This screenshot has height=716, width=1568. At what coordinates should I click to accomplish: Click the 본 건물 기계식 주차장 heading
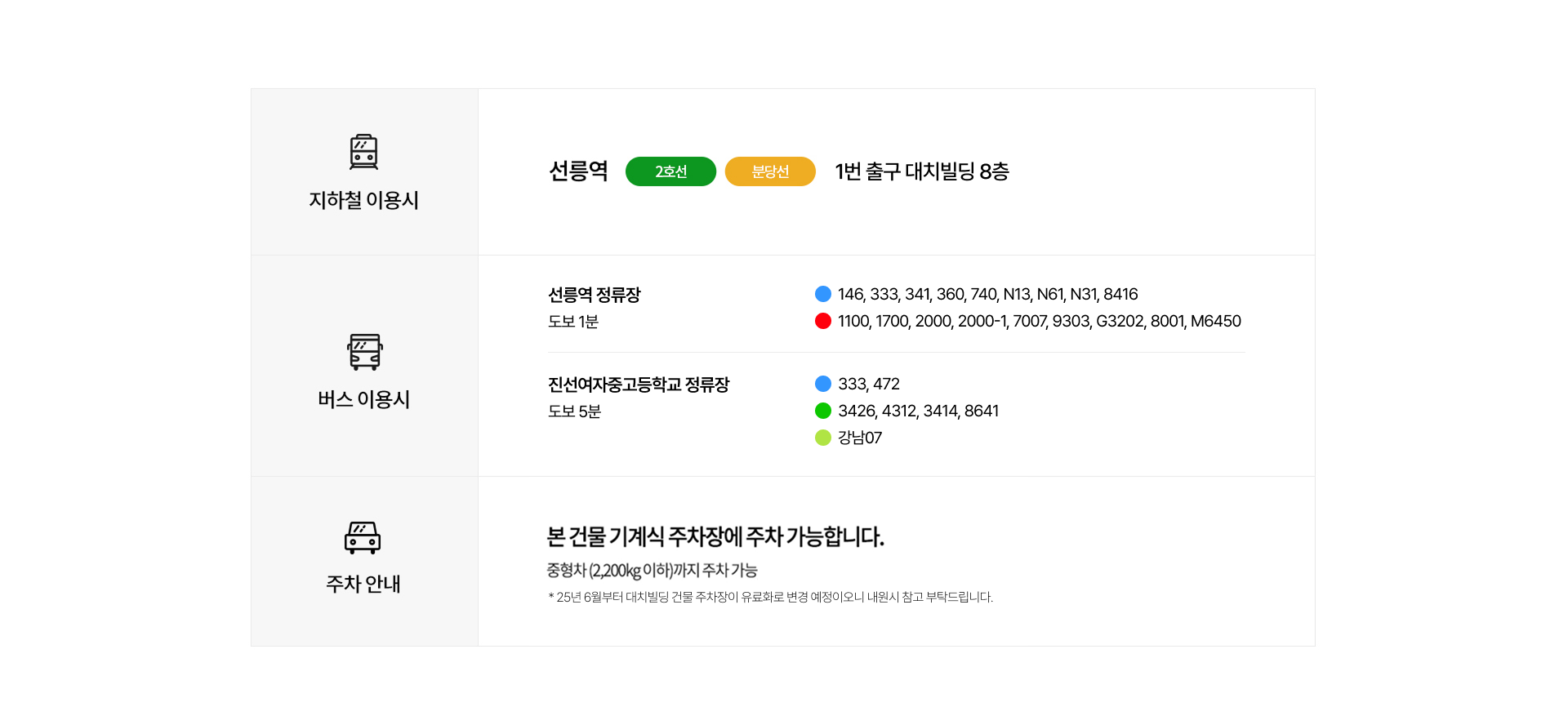point(715,536)
